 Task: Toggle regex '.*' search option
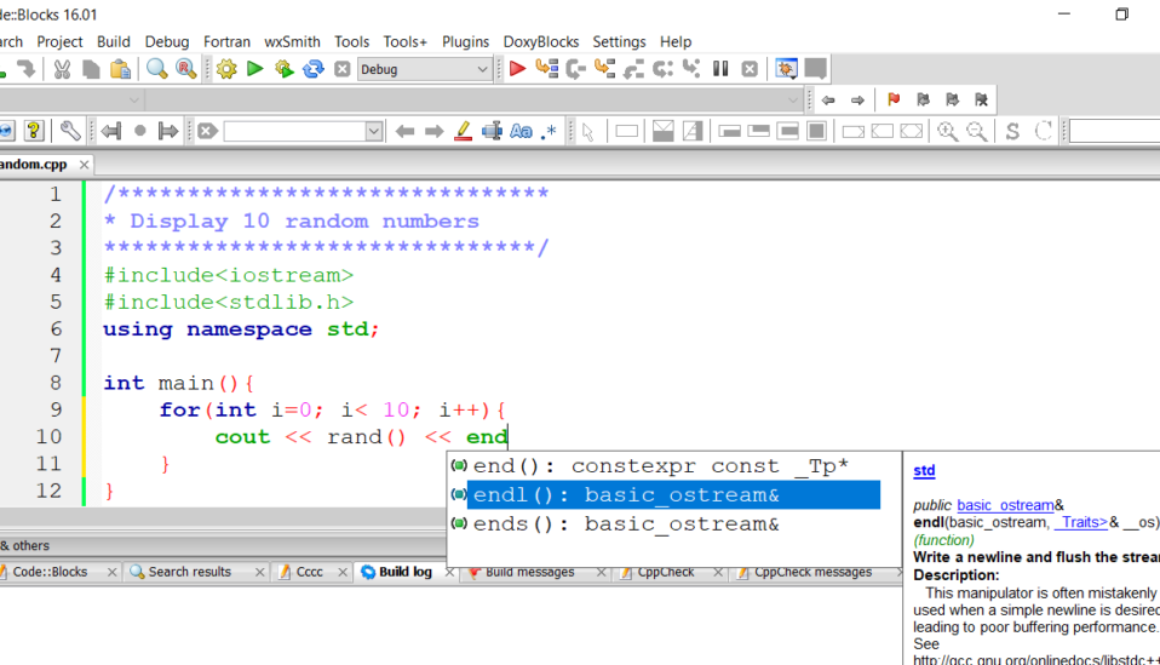point(548,131)
